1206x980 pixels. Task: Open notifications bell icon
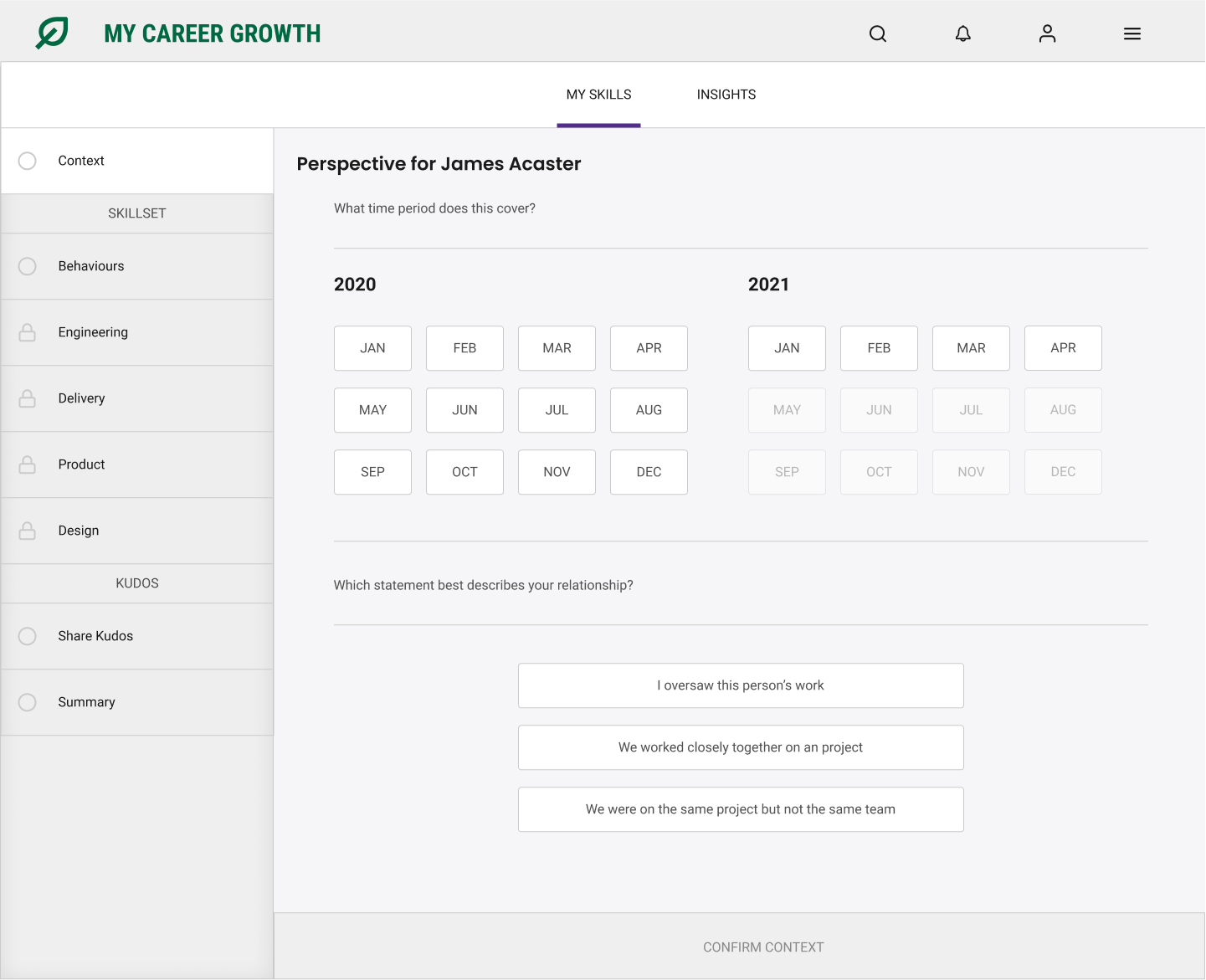963,33
